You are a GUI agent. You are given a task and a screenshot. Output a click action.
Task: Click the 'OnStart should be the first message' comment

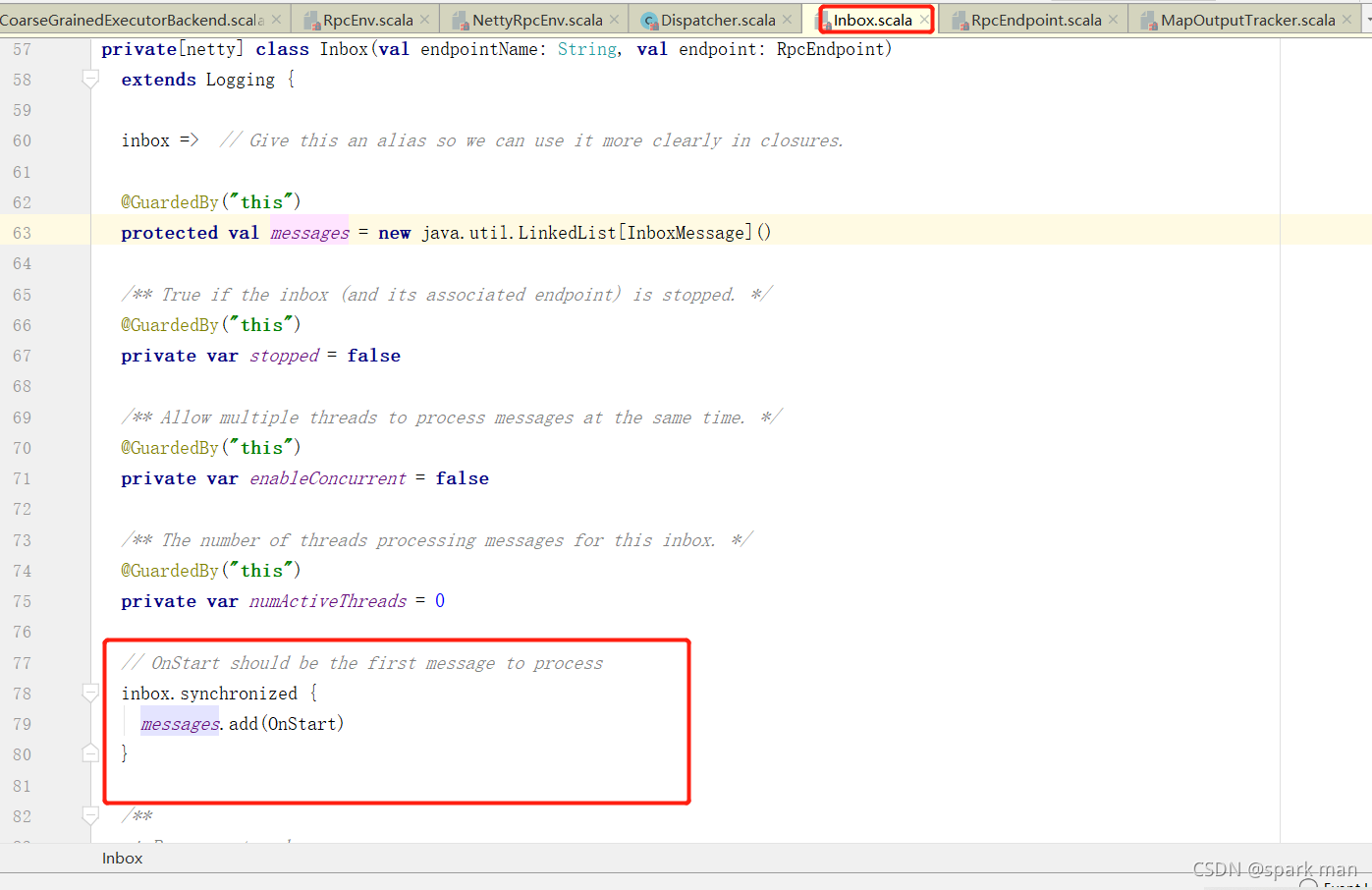(x=362, y=663)
